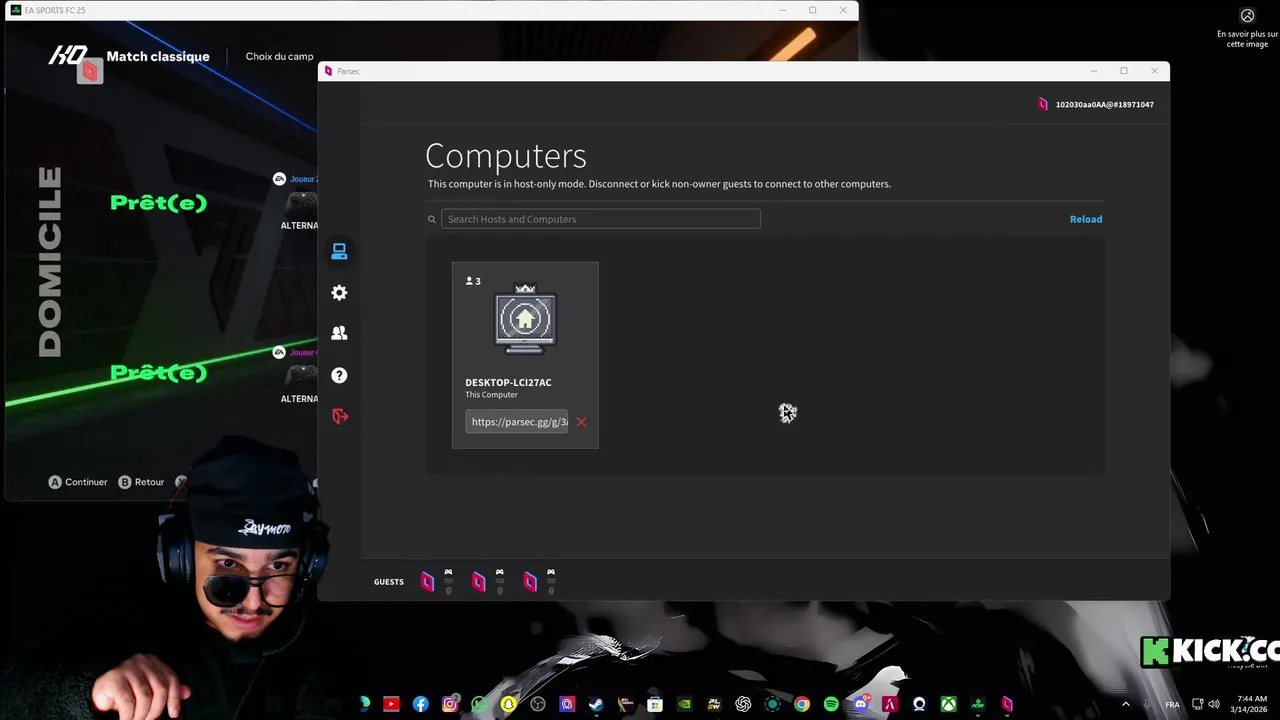Screen dimensions: 1280x720
Task: Open volume control in system tray
Action: (x=1214, y=704)
